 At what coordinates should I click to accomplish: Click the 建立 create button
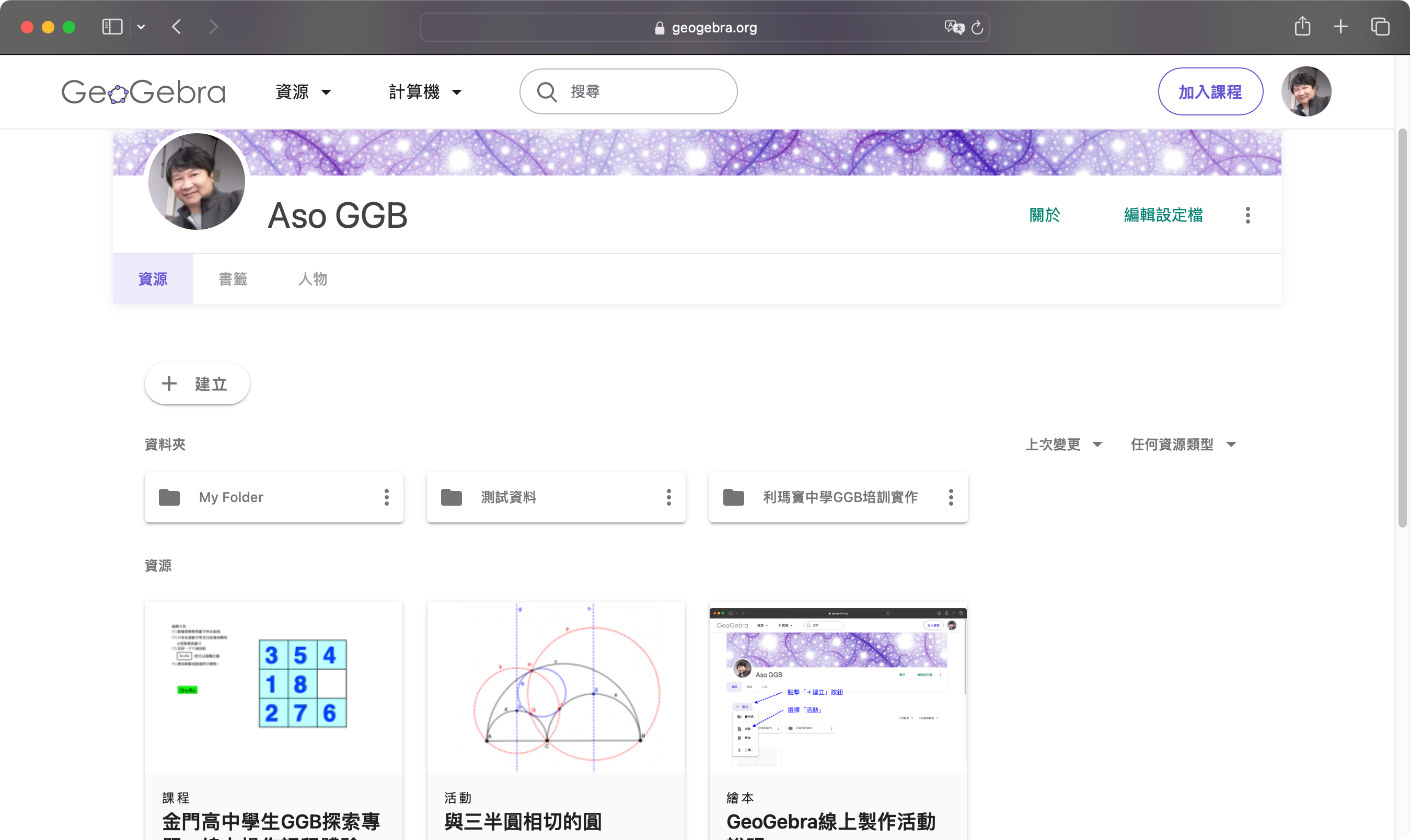197,383
